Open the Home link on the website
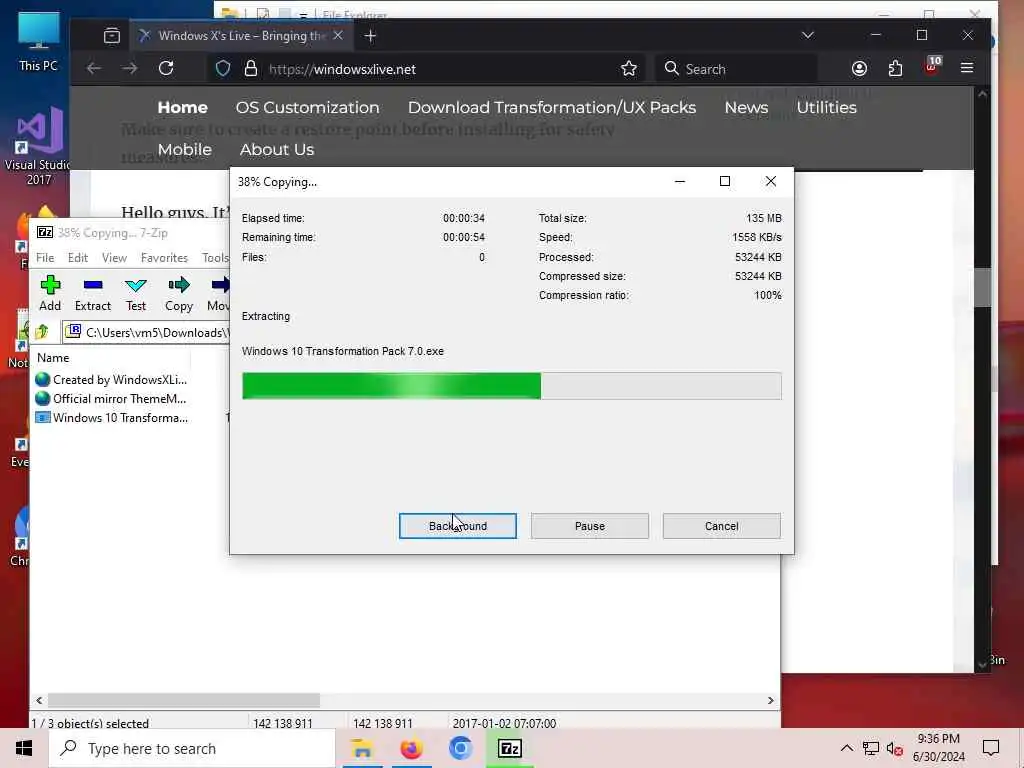Image resolution: width=1024 pixels, height=768 pixels. [x=182, y=108]
